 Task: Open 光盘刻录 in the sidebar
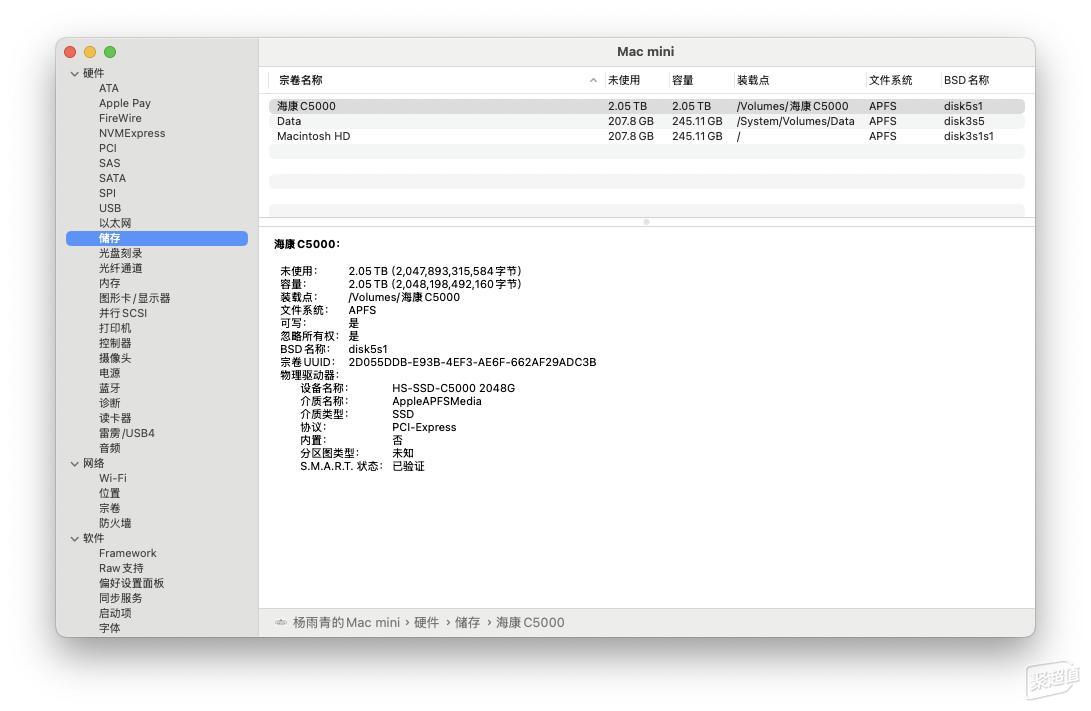(120, 253)
